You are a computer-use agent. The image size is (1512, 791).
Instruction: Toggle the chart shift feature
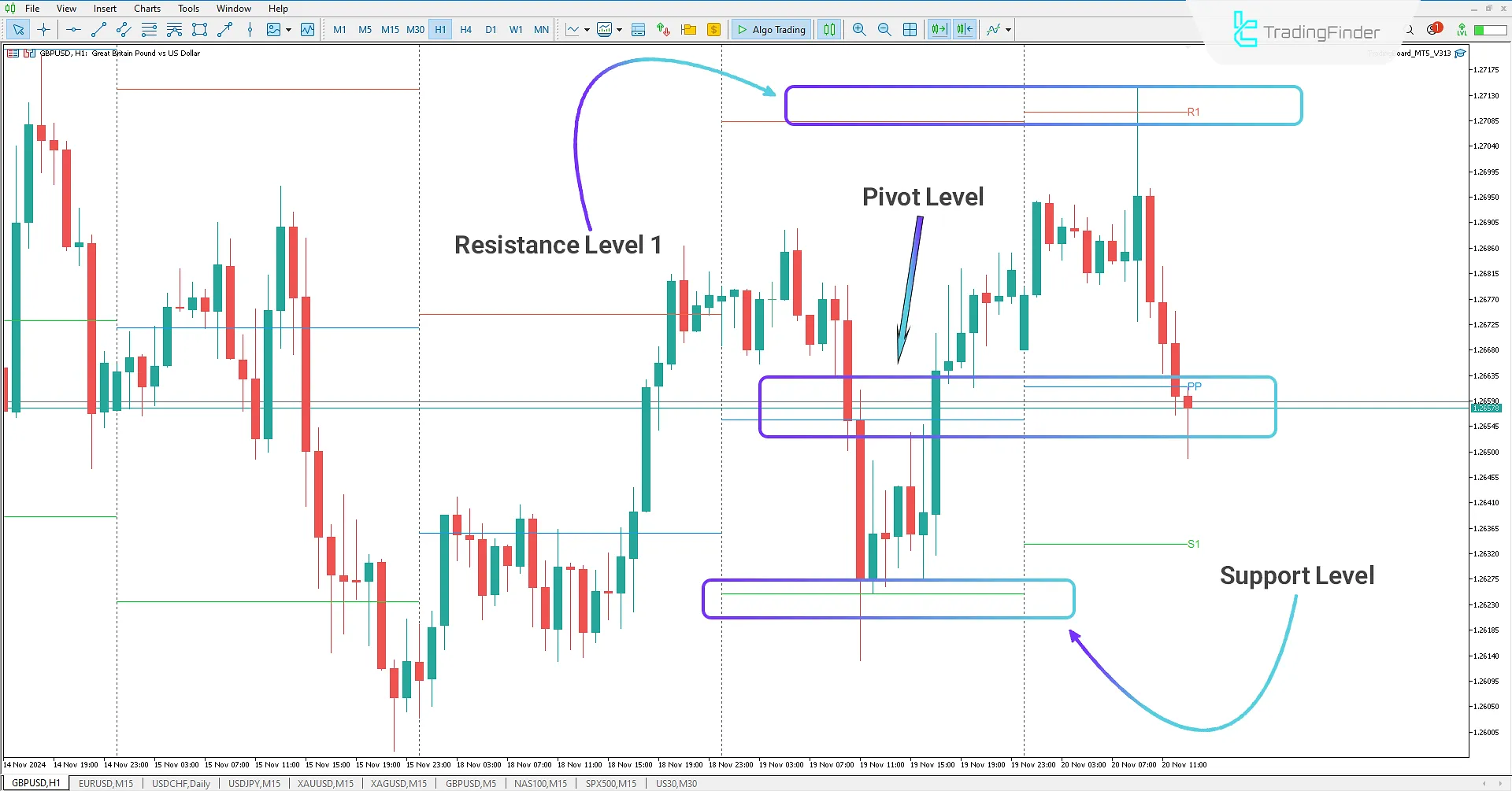click(x=964, y=29)
